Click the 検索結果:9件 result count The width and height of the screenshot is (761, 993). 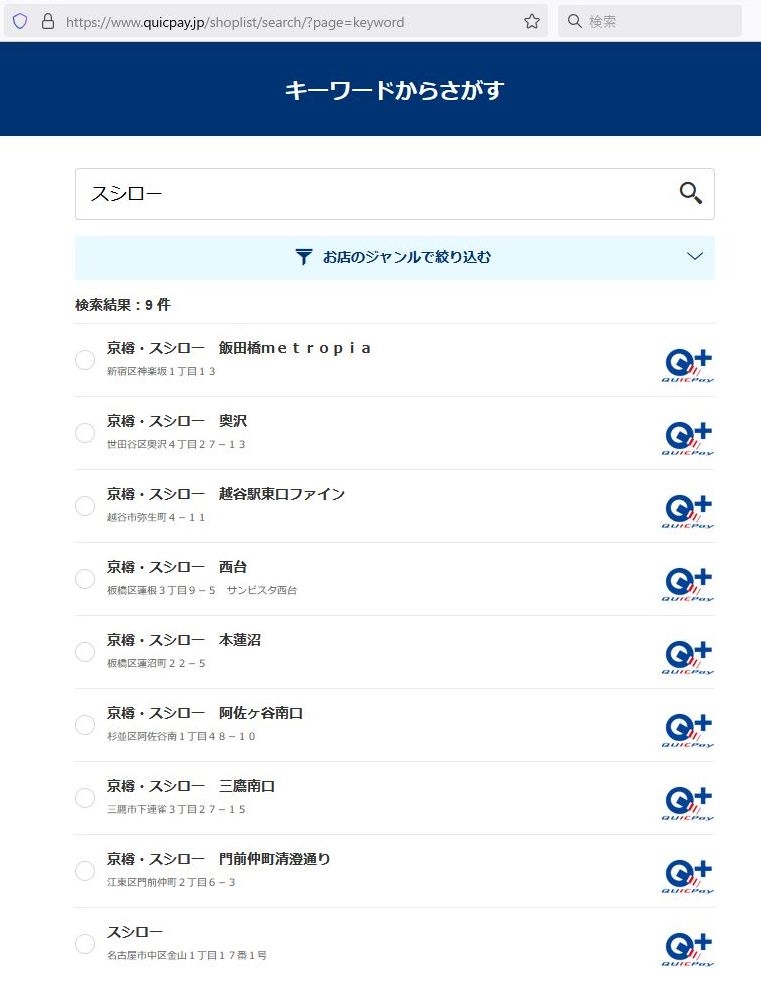123,305
